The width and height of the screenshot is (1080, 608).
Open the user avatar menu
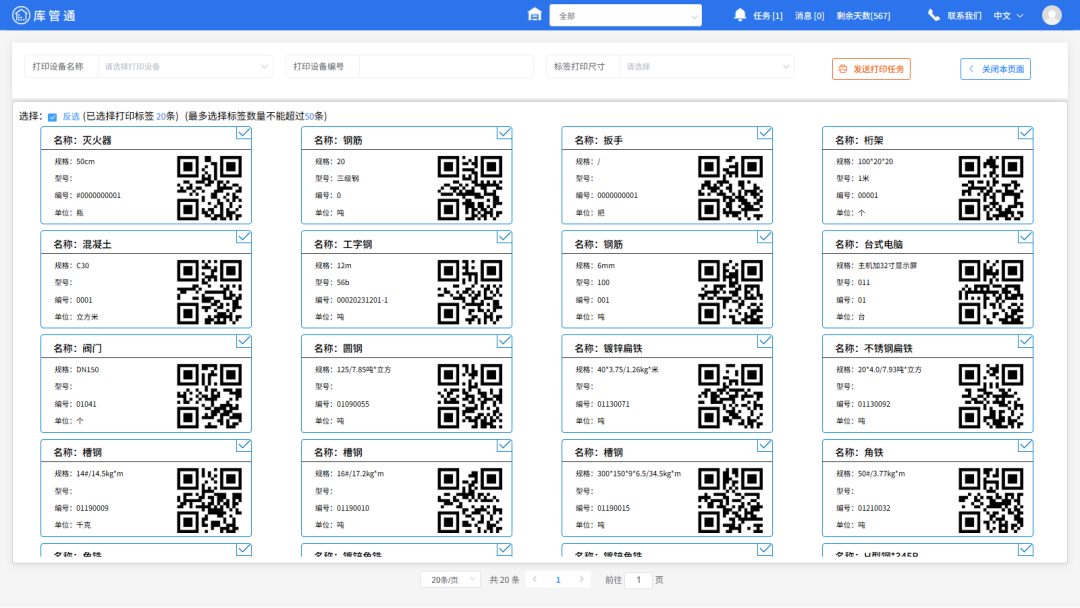click(x=1052, y=14)
